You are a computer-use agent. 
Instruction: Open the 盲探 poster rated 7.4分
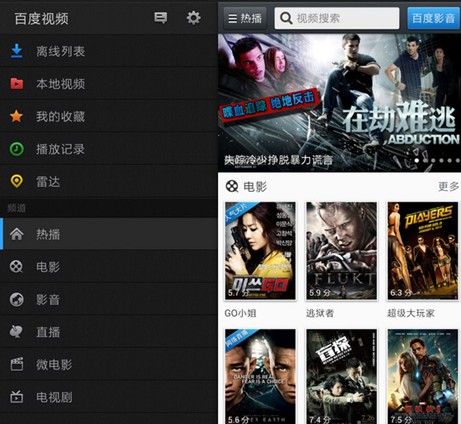342,376
